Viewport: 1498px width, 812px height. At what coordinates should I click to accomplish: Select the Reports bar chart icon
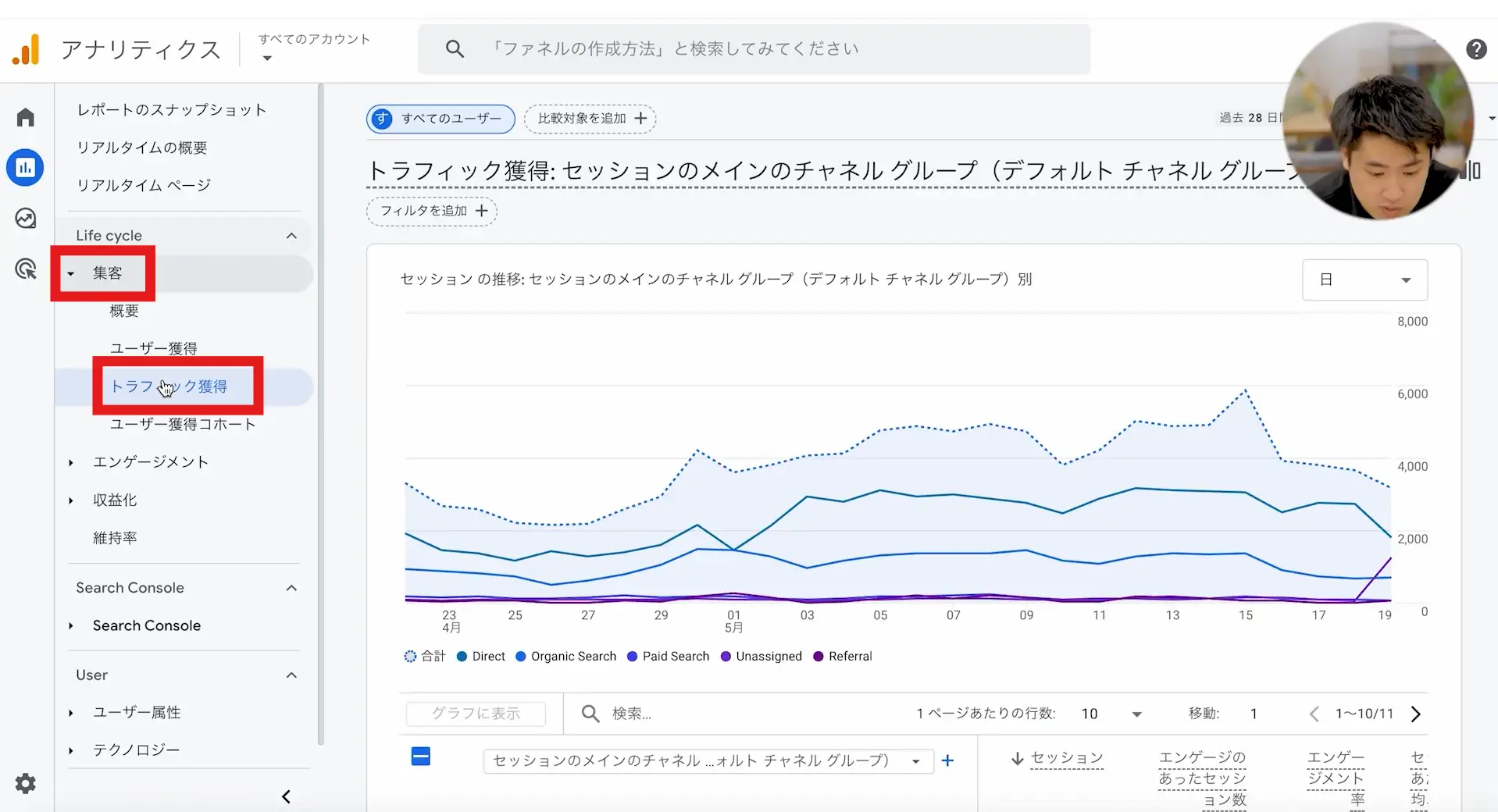tap(26, 167)
